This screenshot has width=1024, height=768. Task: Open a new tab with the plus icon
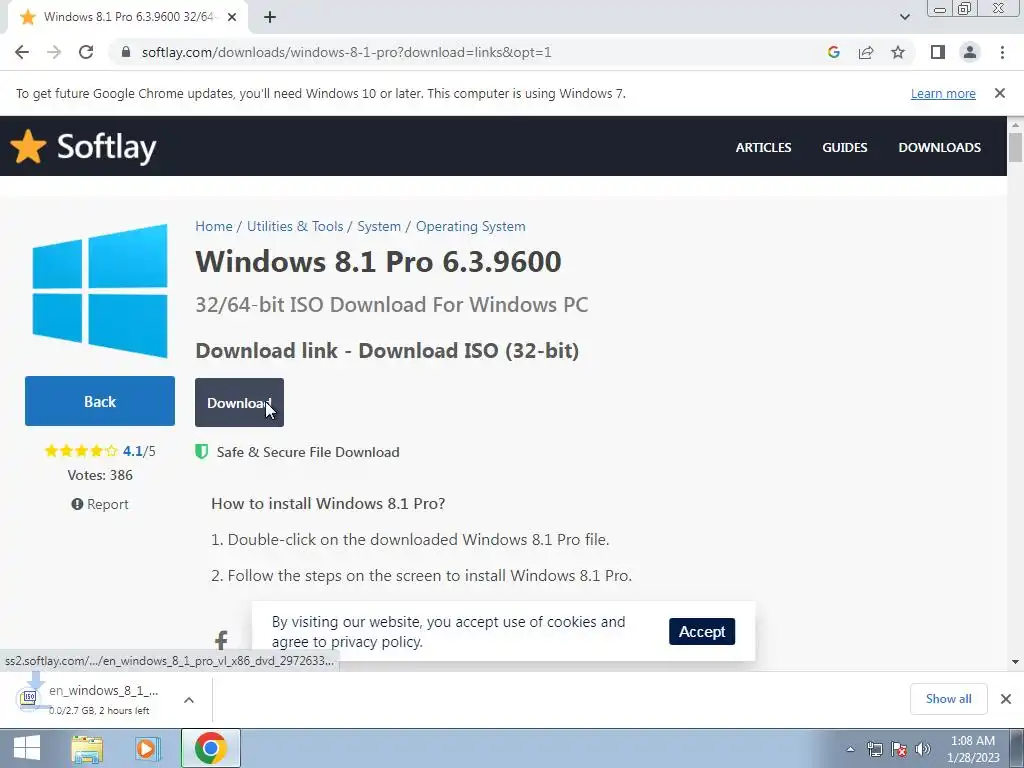pos(270,18)
